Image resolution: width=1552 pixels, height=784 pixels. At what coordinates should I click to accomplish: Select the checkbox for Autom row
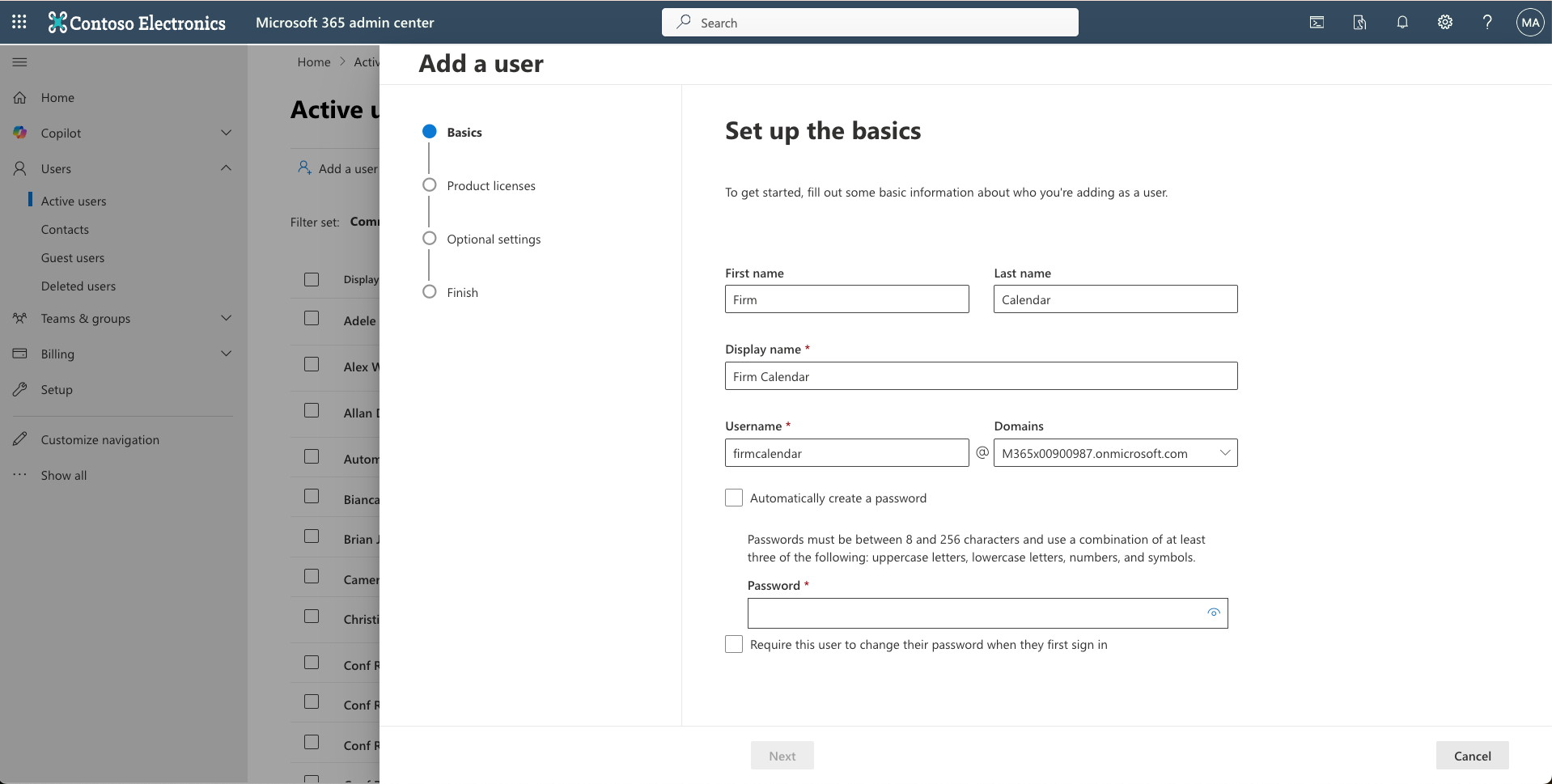312,456
